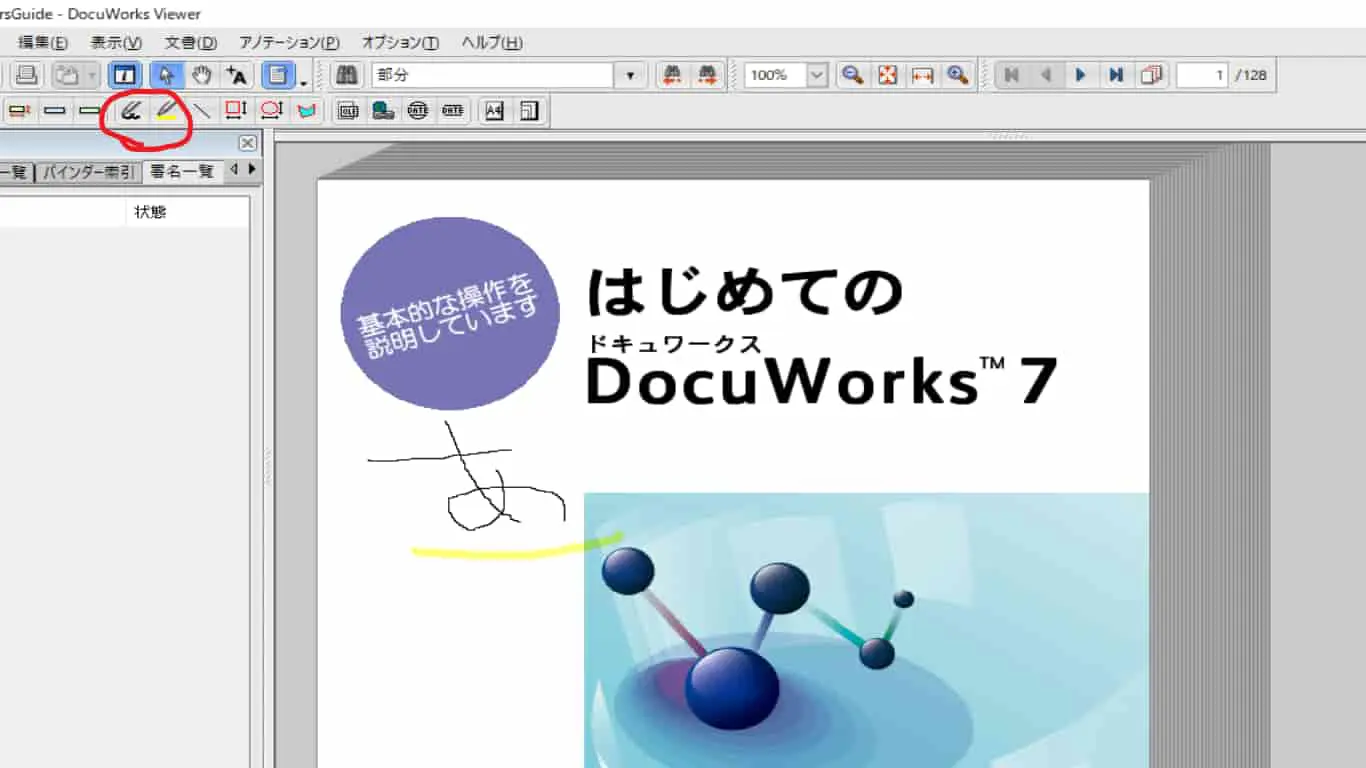Go to the previous page
Viewport: 1366px width, 768px height.
pos(1046,75)
